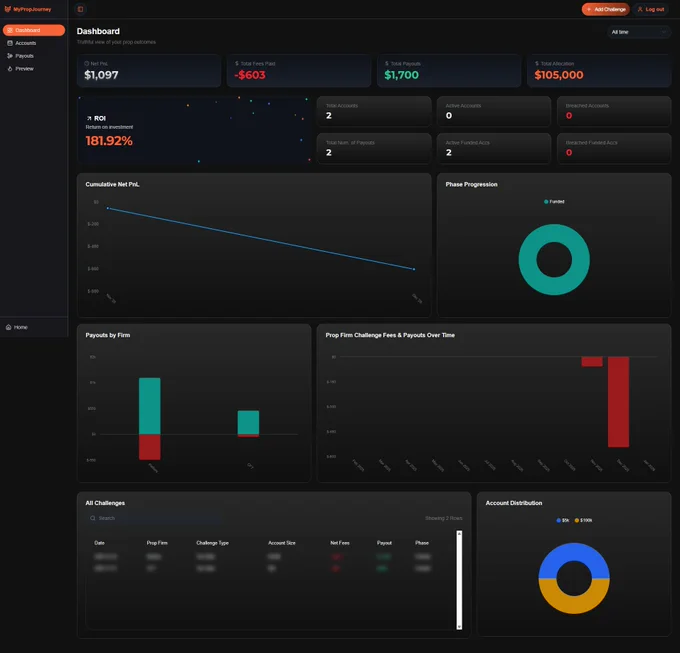Click the tall red bar in Fees & Payouts chart
Viewport: 680px width, 653px height.
tap(618, 402)
